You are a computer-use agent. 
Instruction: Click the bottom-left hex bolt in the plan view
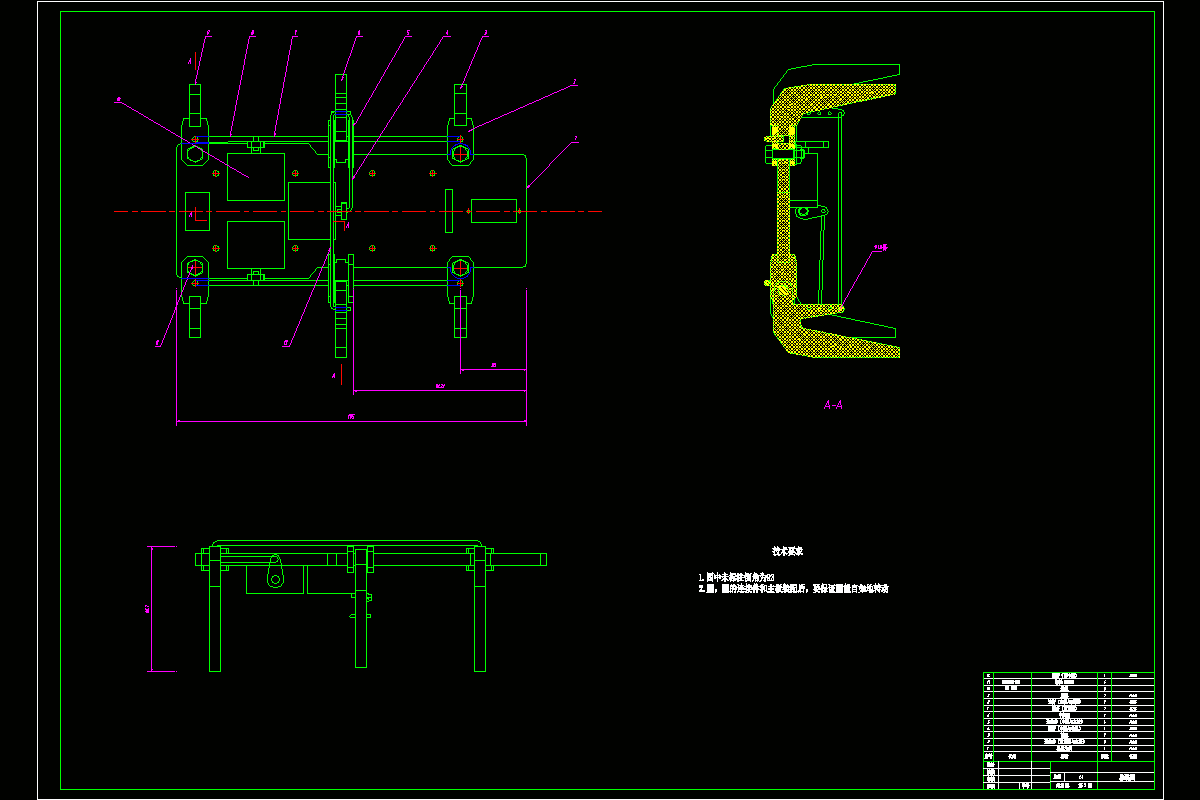[193, 267]
